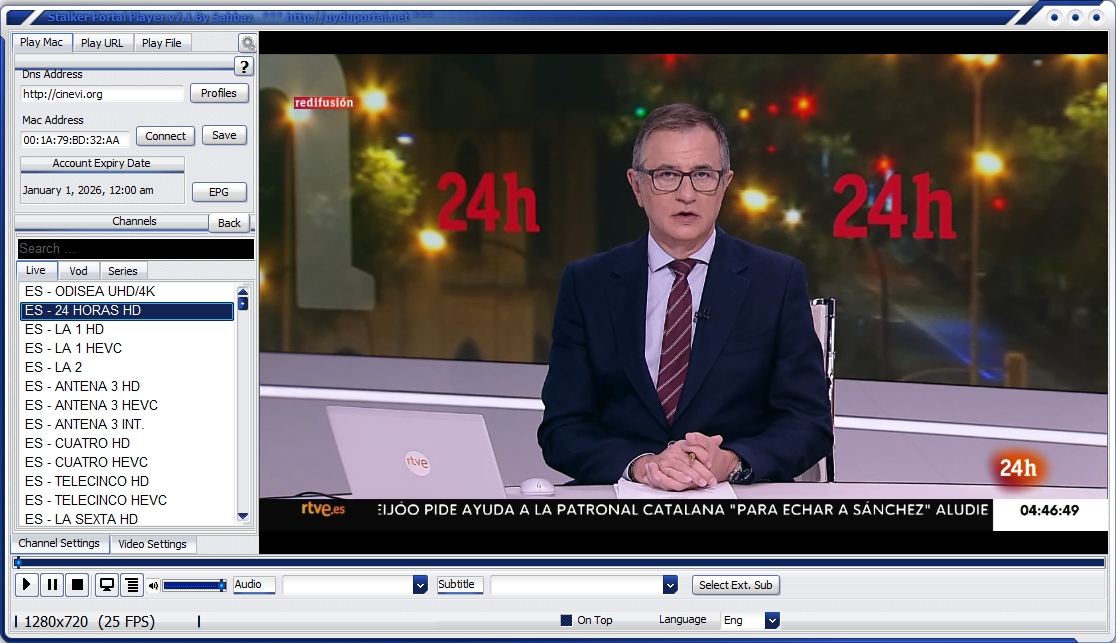Screen dimensions: 1116x643
Task: Switch to the Play URL tab
Action: point(102,43)
